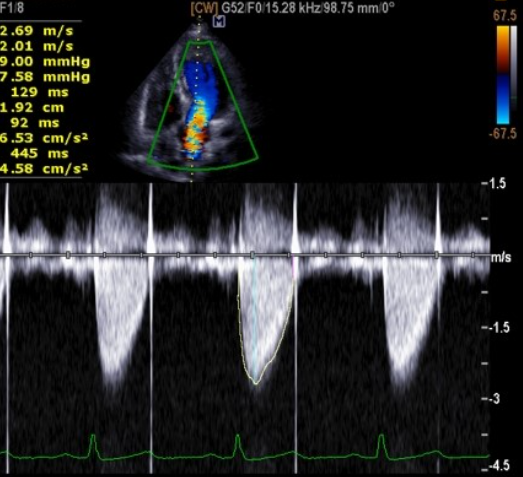The width and height of the screenshot is (523, 477).
Task: Click the m/s unit label at baseline
Action: tap(501, 258)
